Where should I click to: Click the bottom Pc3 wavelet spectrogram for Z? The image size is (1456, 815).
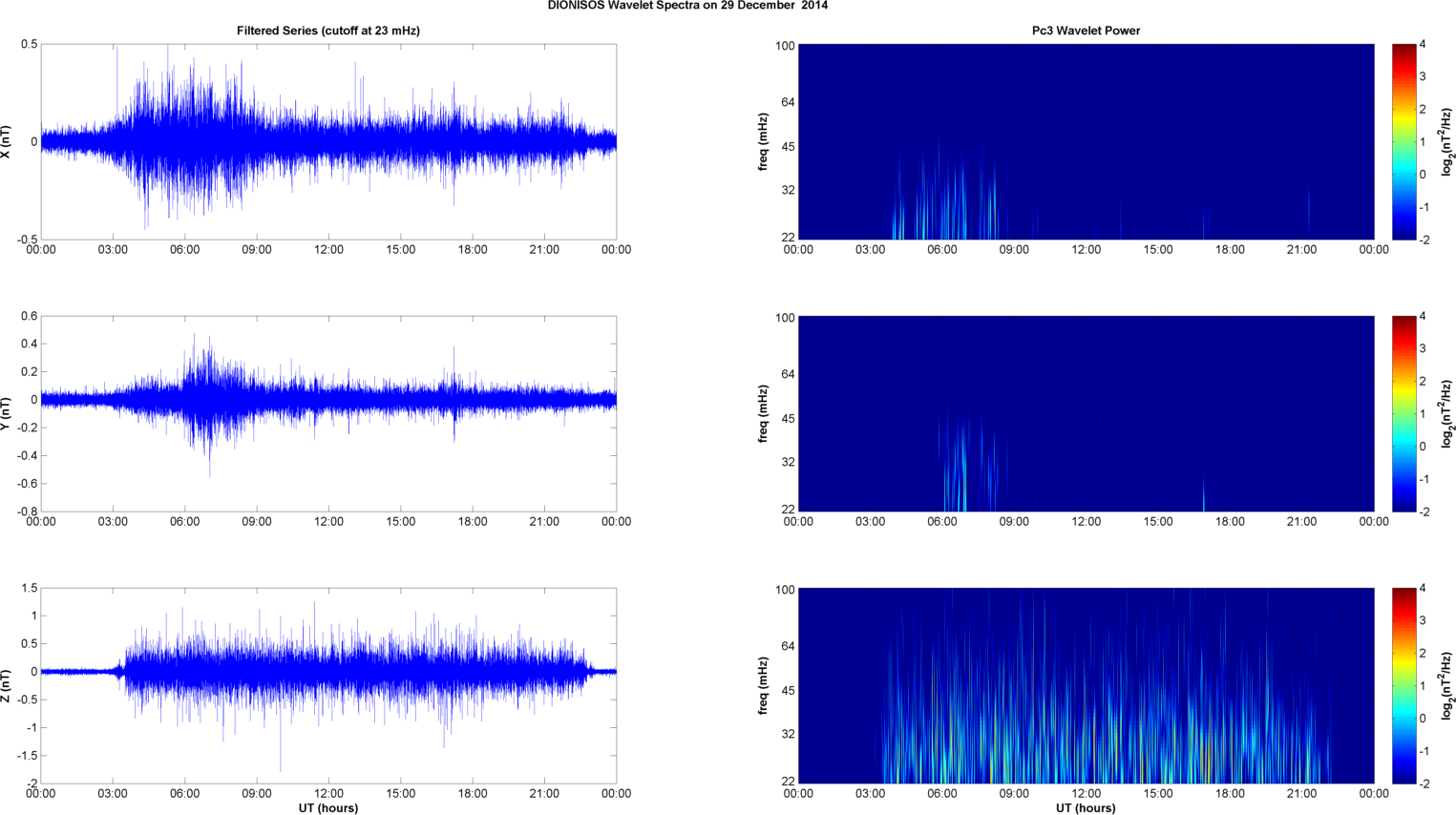(x=1086, y=685)
